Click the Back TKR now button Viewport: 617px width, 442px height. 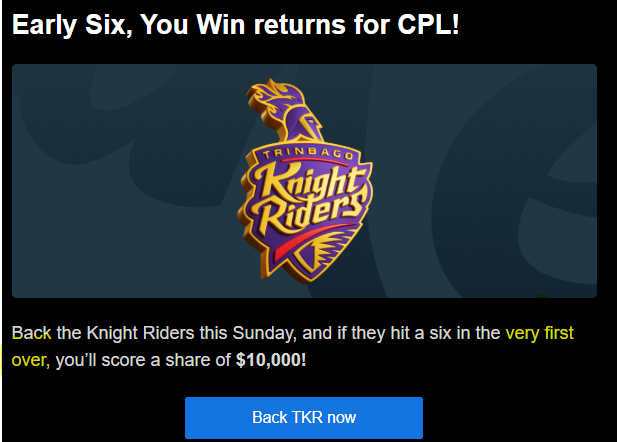304,417
